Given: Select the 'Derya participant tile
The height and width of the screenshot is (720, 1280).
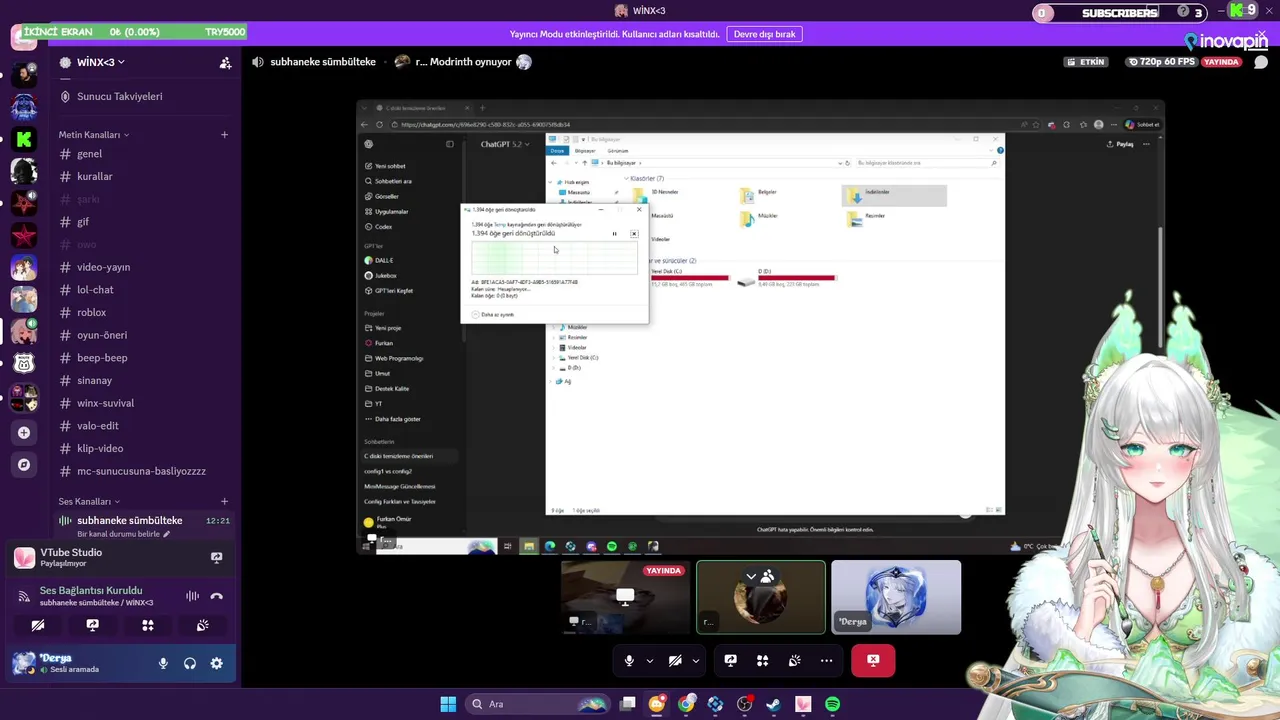Looking at the screenshot, I should coord(896,597).
